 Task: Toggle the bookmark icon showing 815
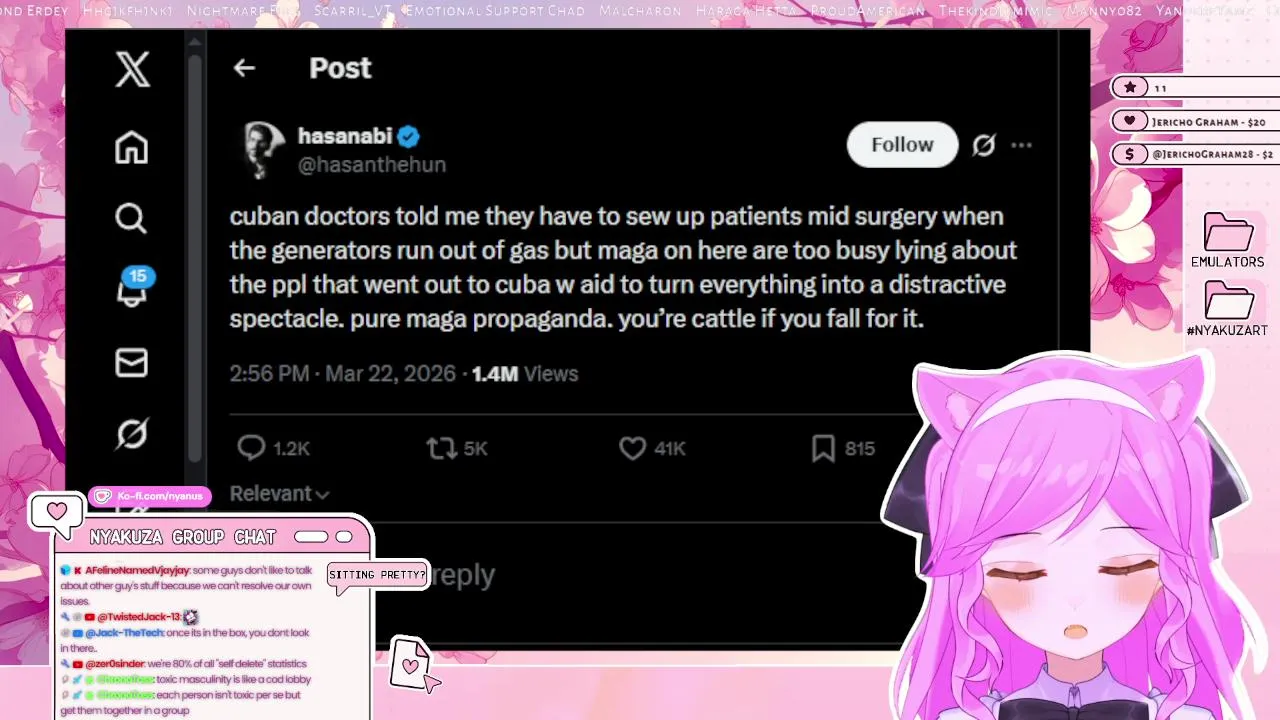pyautogui.click(x=823, y=448)
